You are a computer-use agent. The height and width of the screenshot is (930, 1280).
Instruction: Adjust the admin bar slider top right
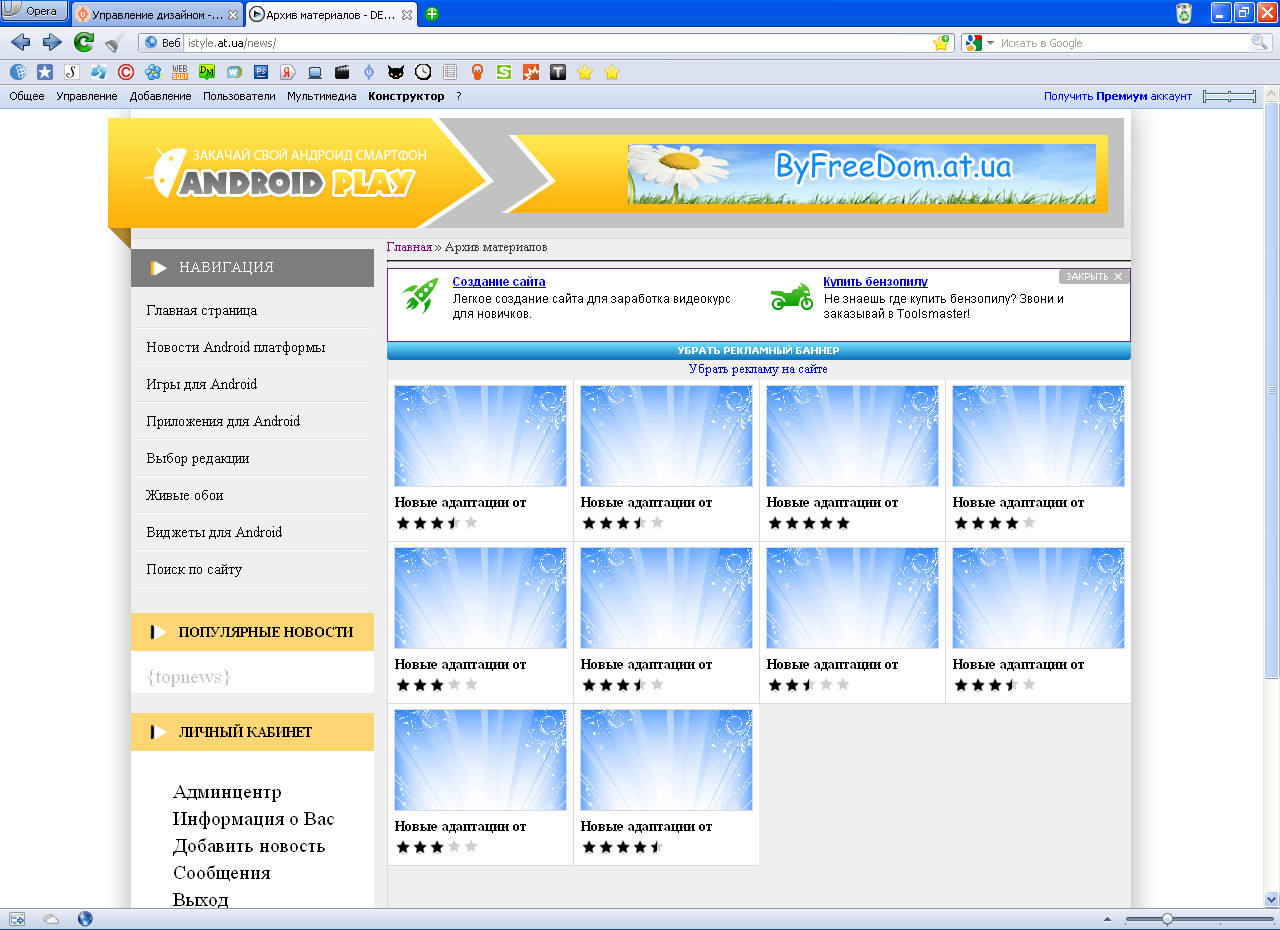1230,96
